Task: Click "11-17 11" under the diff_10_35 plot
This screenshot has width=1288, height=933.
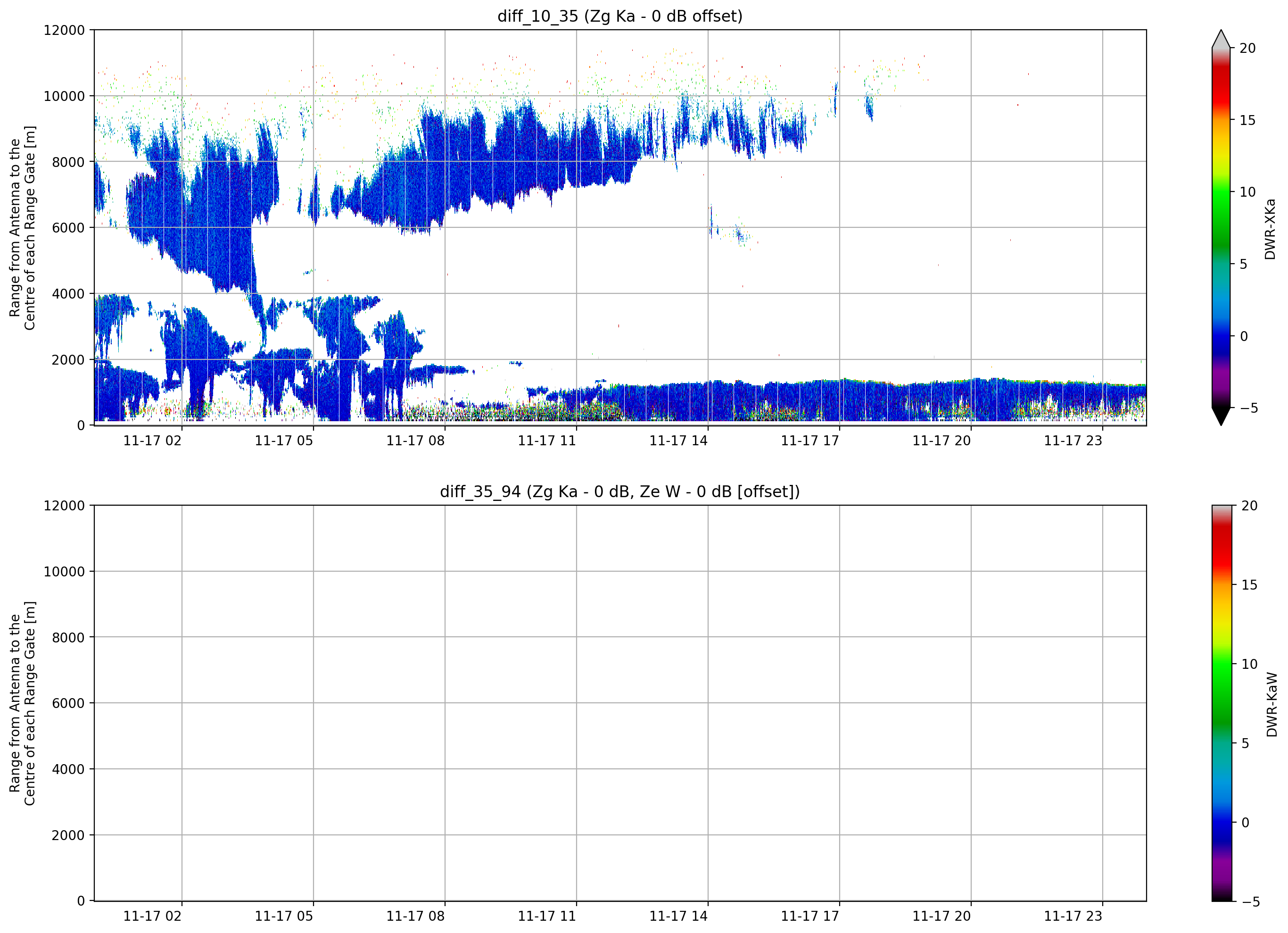Action: coord(547,441)
